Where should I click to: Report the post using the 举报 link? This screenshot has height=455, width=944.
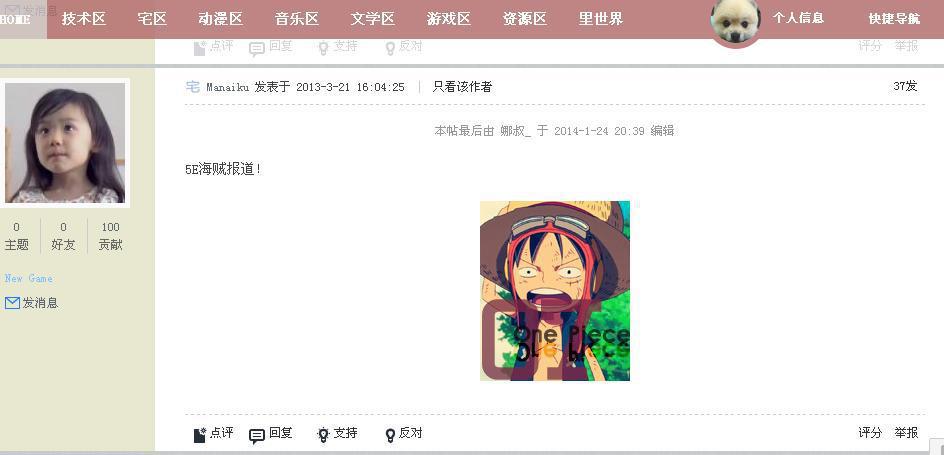point(907,432)
